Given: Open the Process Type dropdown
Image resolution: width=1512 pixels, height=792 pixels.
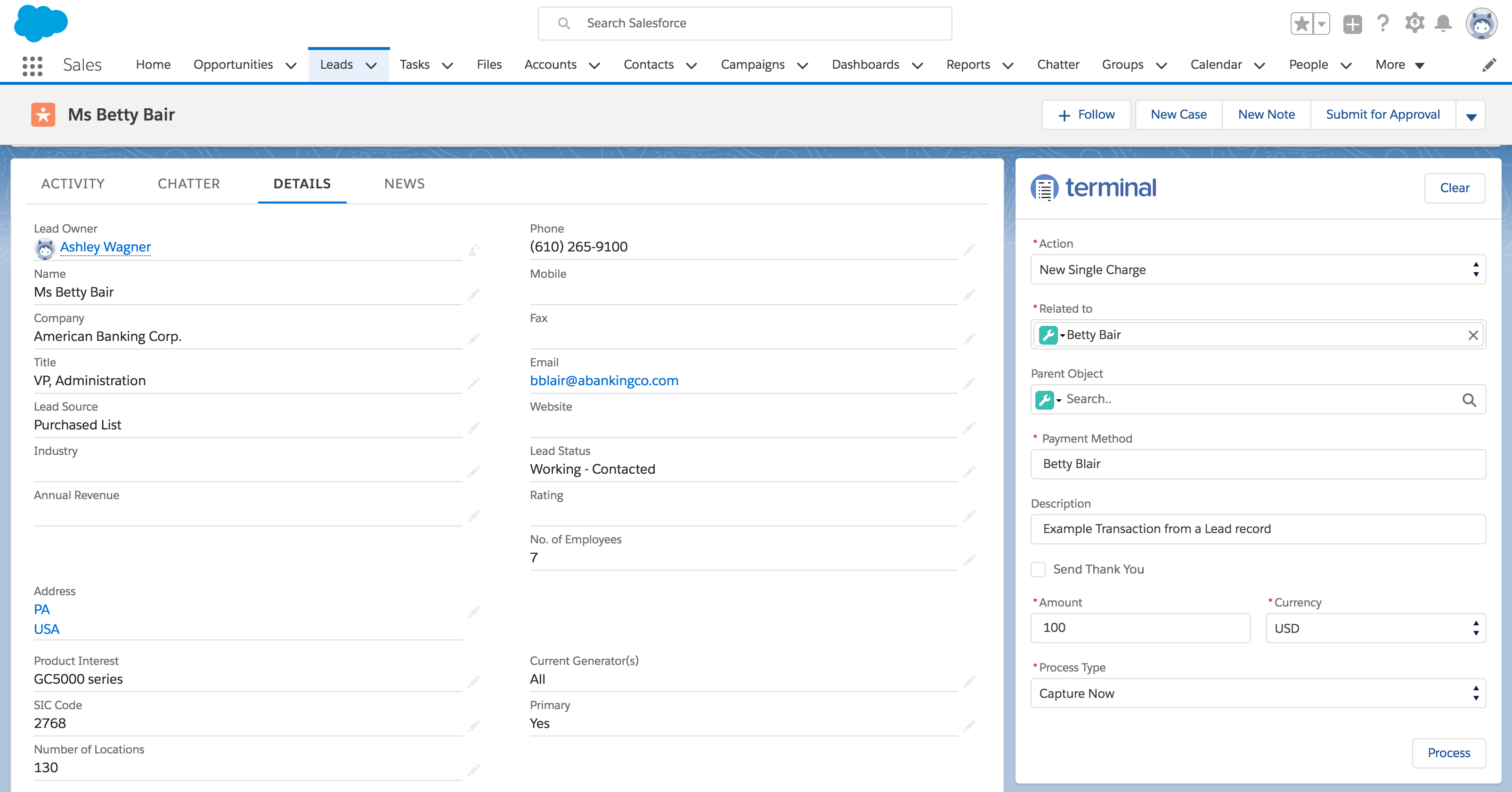Looking at the screenshot, I should coord(1258,694).
